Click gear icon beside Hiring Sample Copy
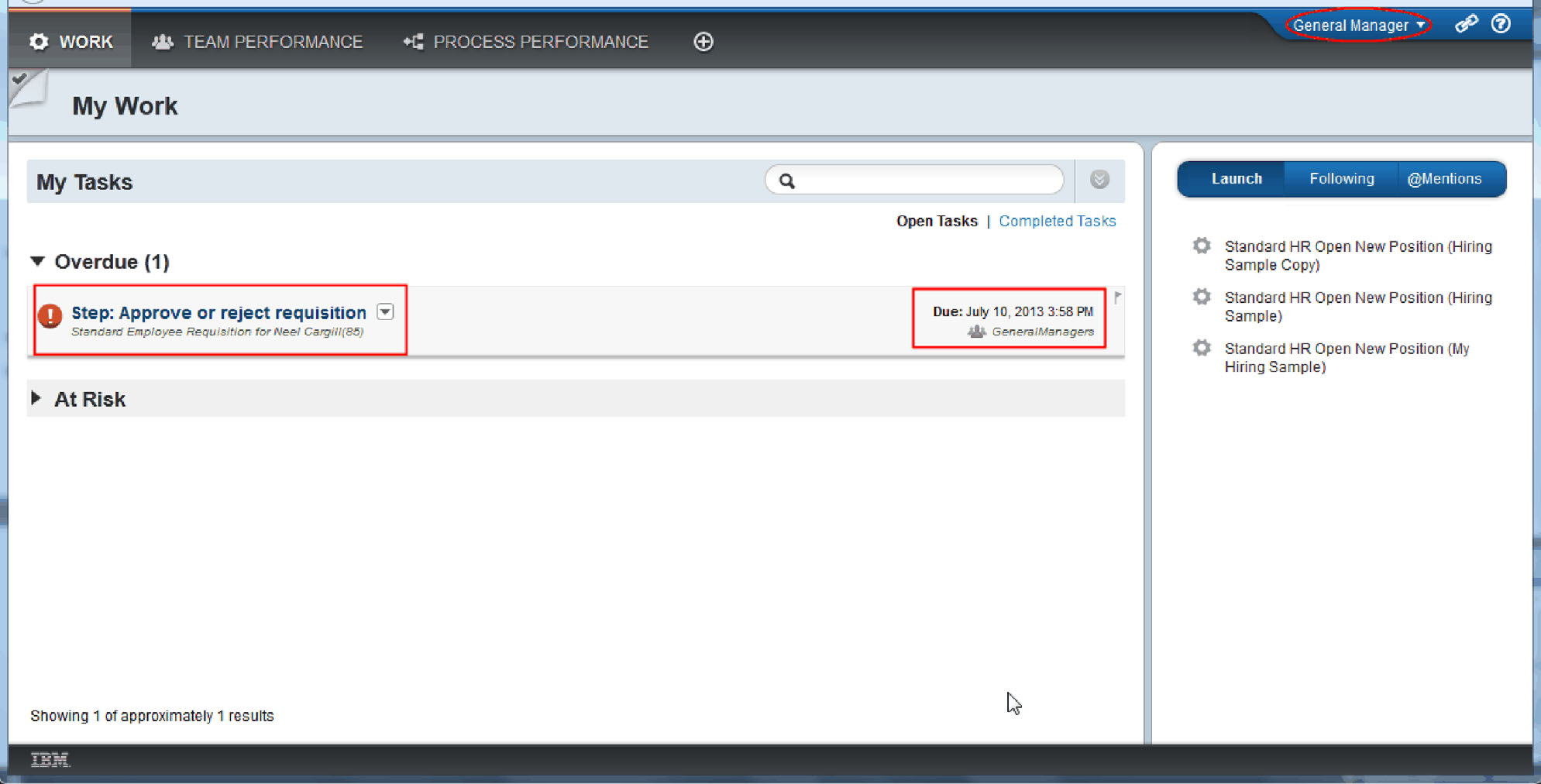This screenshot has height=784, width=1541. 1202,246
